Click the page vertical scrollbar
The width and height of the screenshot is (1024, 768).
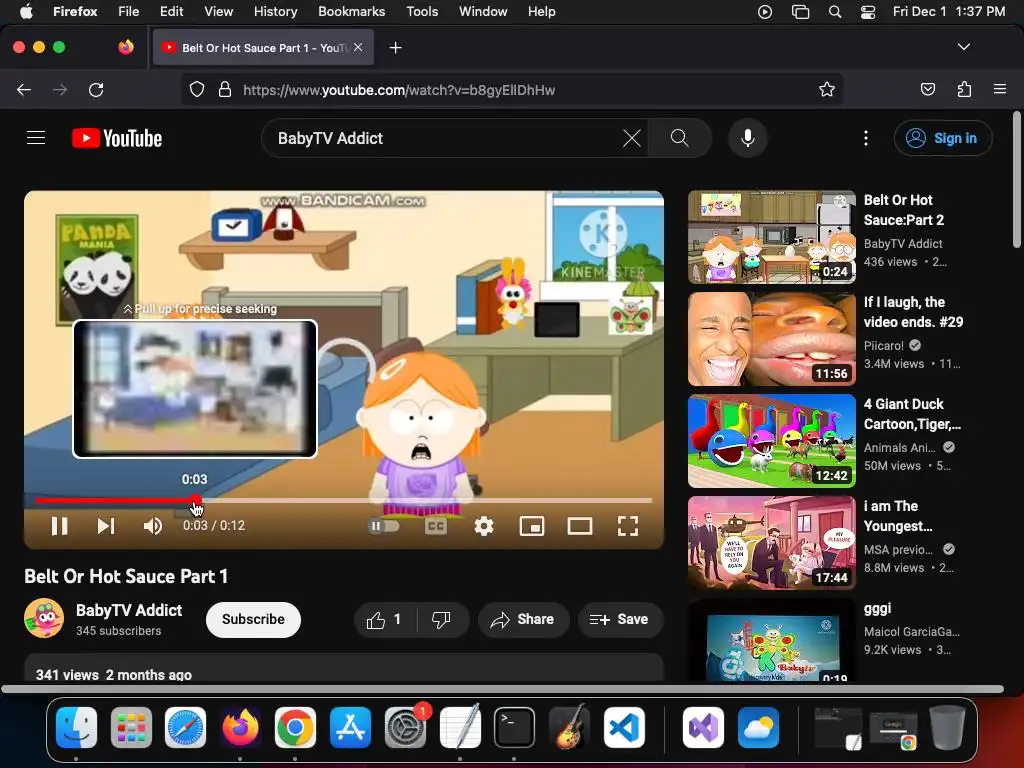coord(1016,180)
